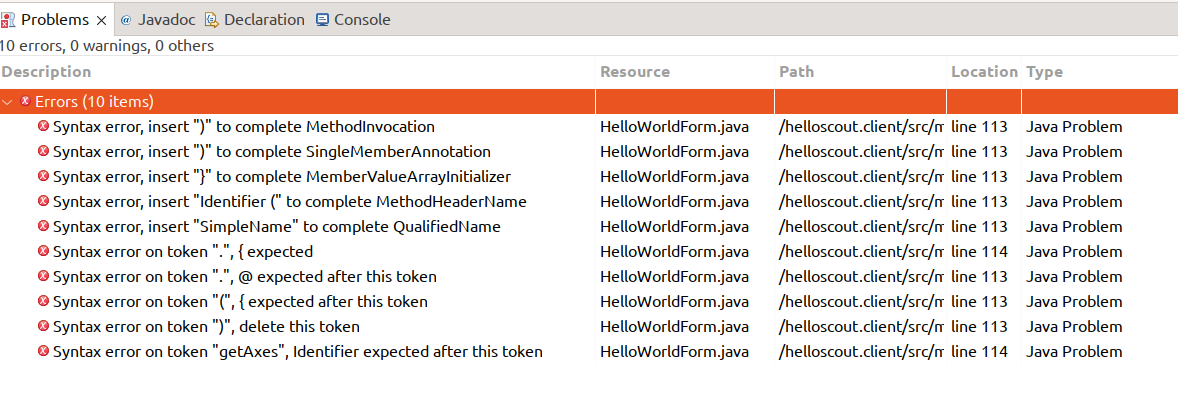
Task: Select error '")", delete this token'
Action: [206, 327]
